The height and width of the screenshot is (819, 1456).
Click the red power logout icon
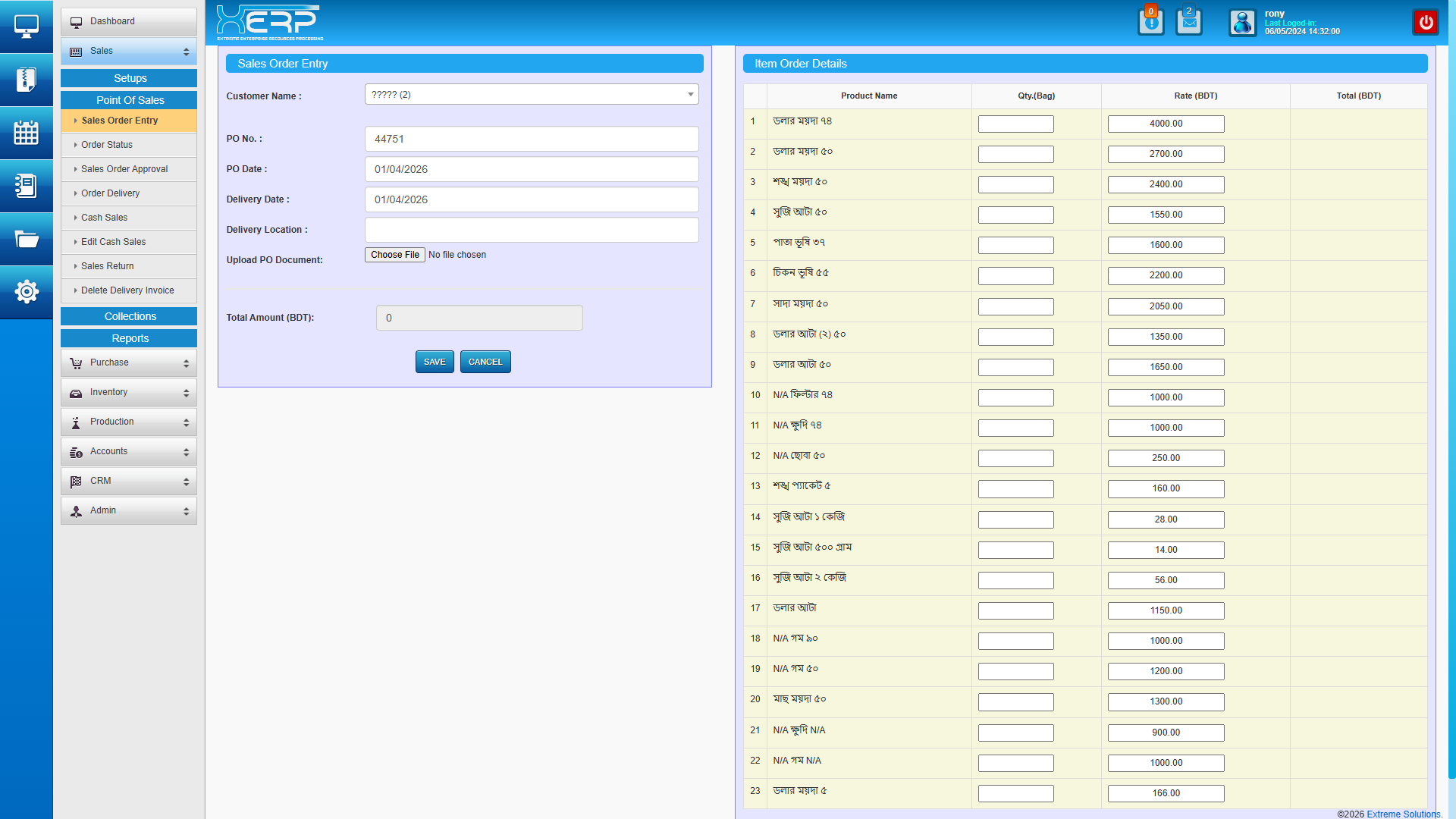pos(1426,22)
